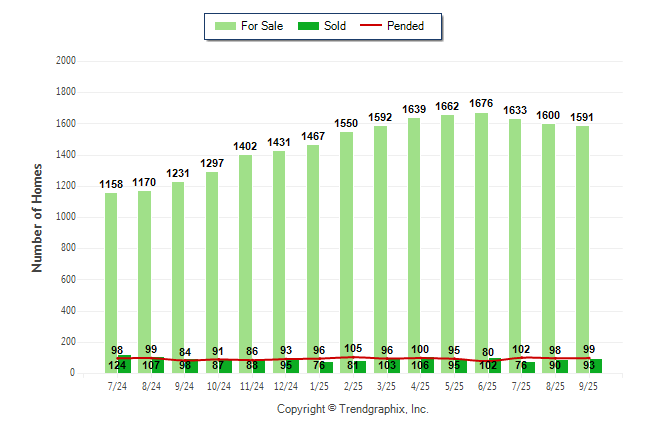Click the 9/25 x-axis month label
This screenshot has height=434, width=646.
pos(588,385)
